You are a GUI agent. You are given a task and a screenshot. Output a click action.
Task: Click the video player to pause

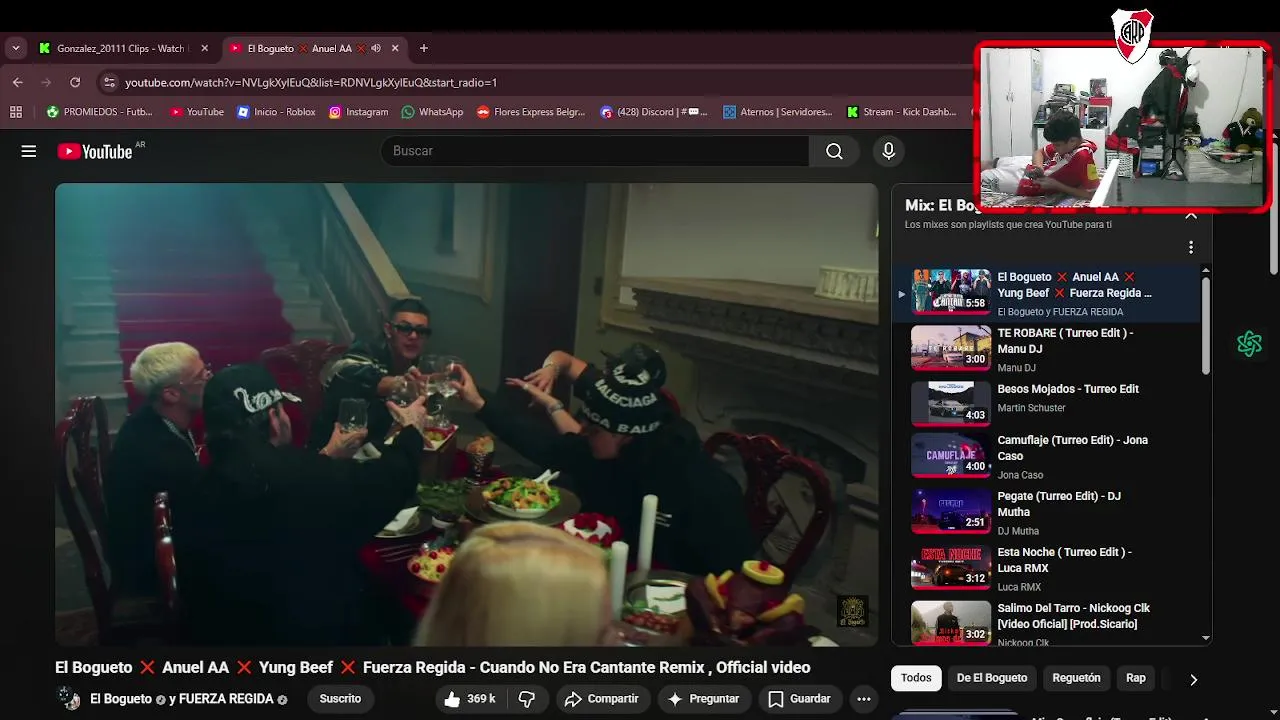click(x=467, y=414)
